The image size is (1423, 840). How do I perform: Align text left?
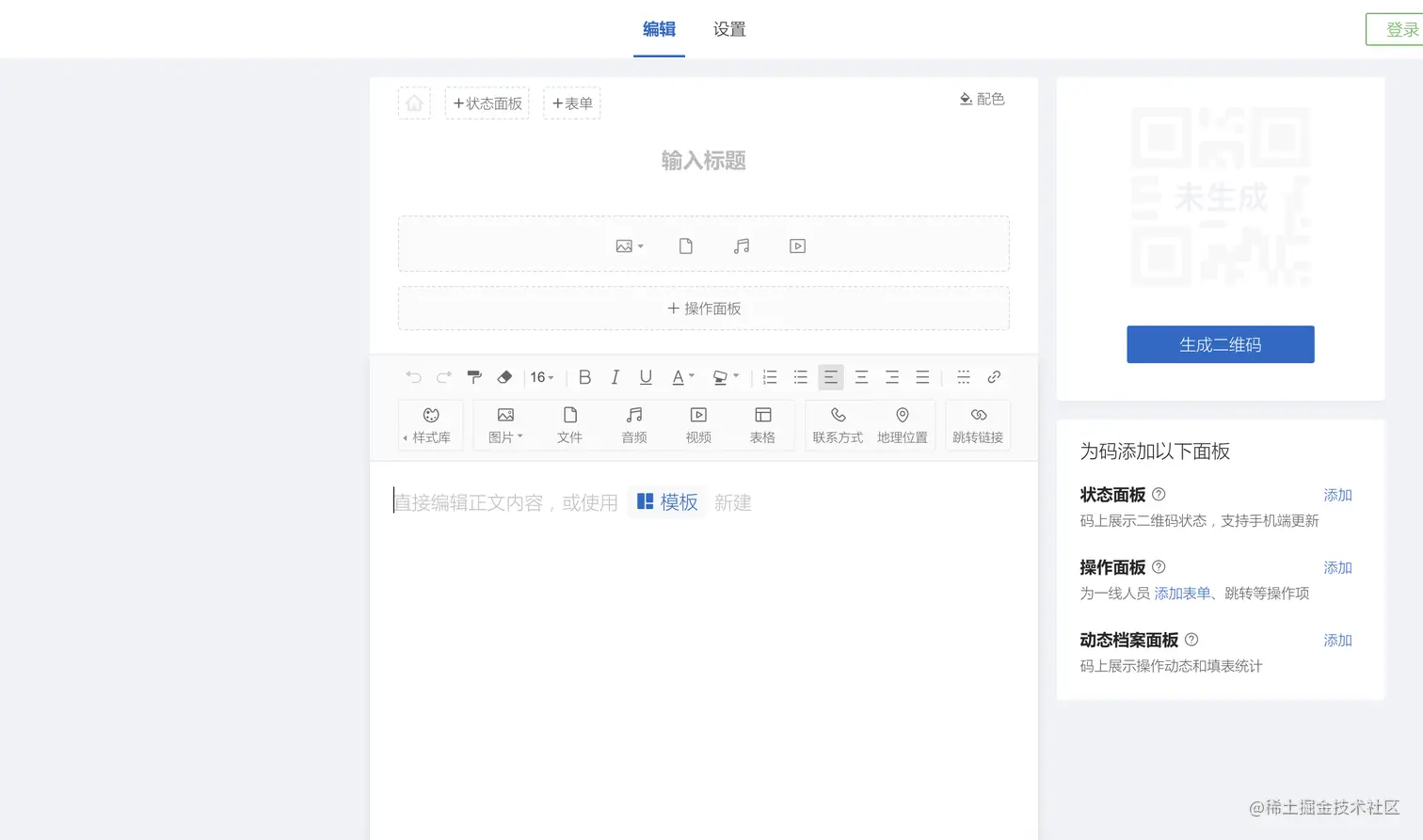point(831,377)
